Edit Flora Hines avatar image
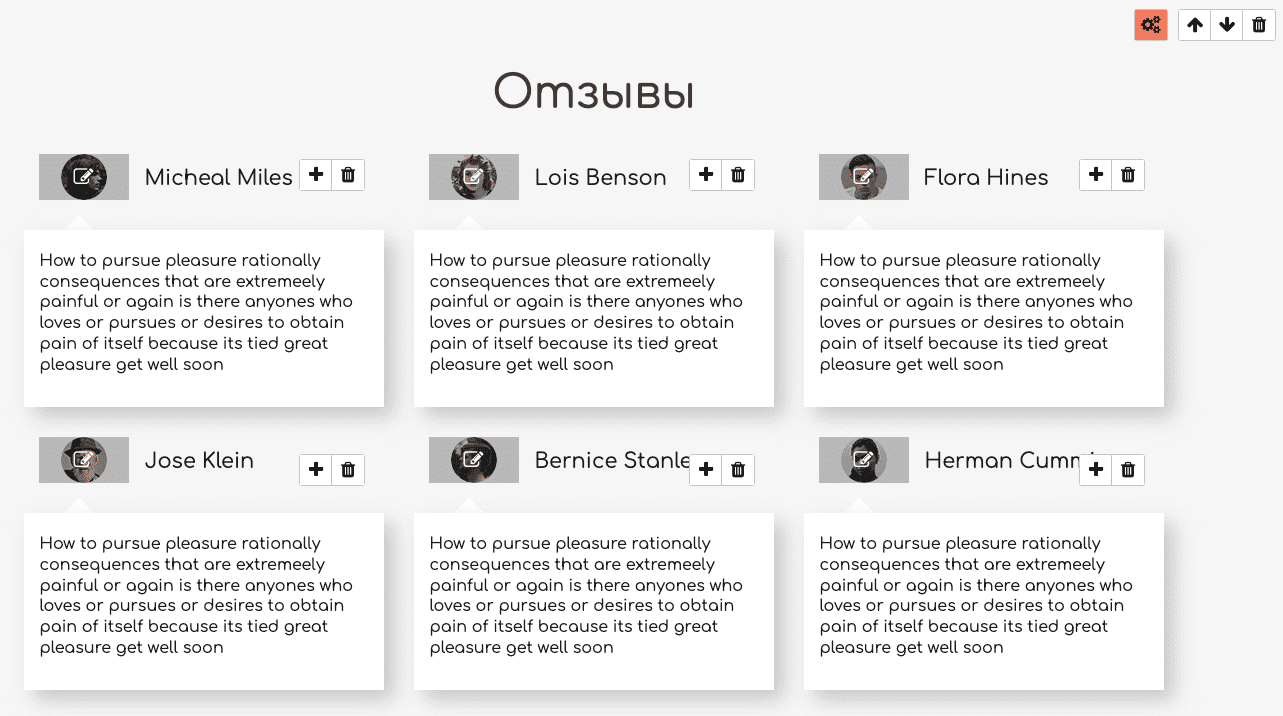1283x716 pixels. 864,177
